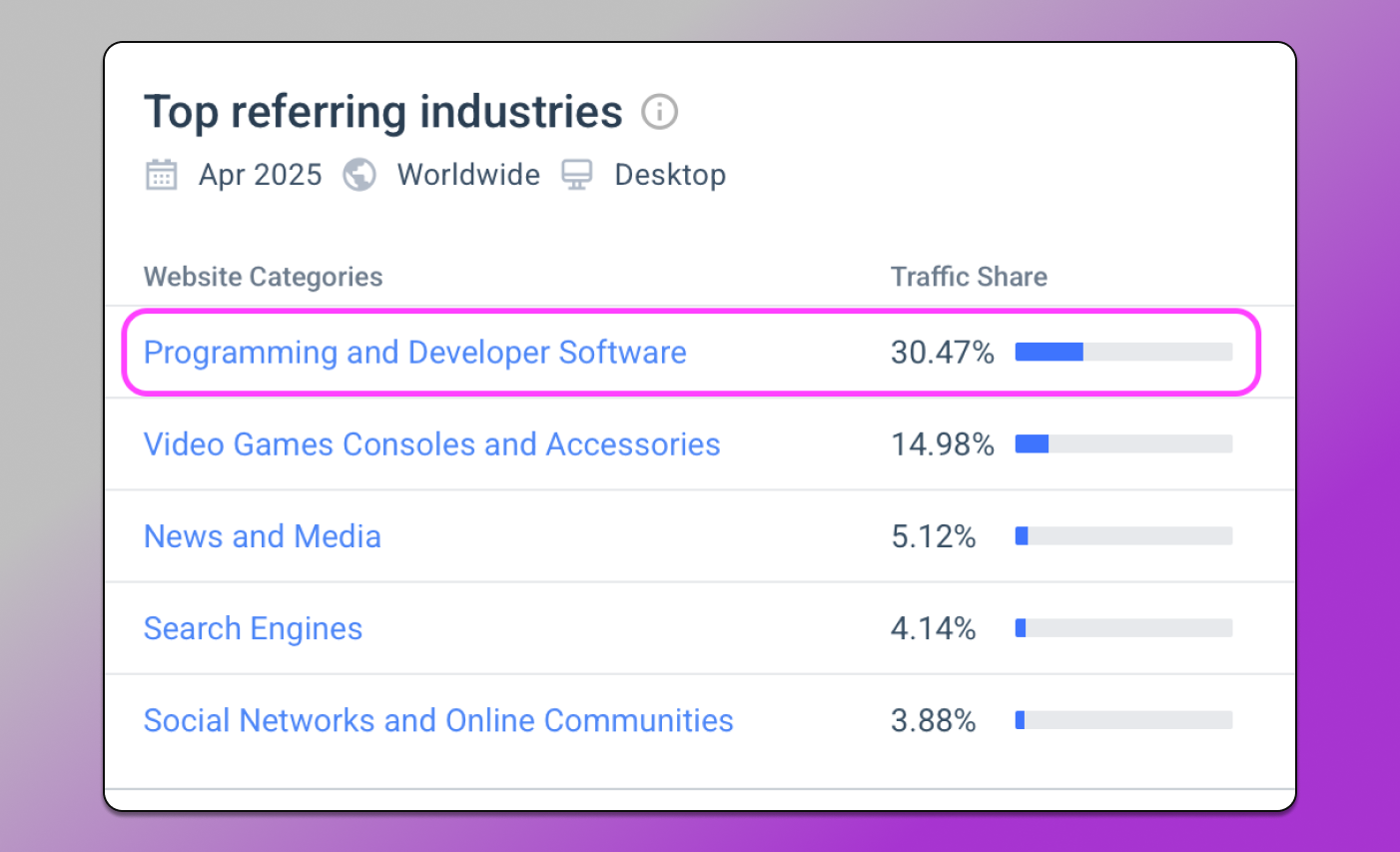Click the Top referring industries heading
This screenshot has width=1400, height=852.
(382, 112)
